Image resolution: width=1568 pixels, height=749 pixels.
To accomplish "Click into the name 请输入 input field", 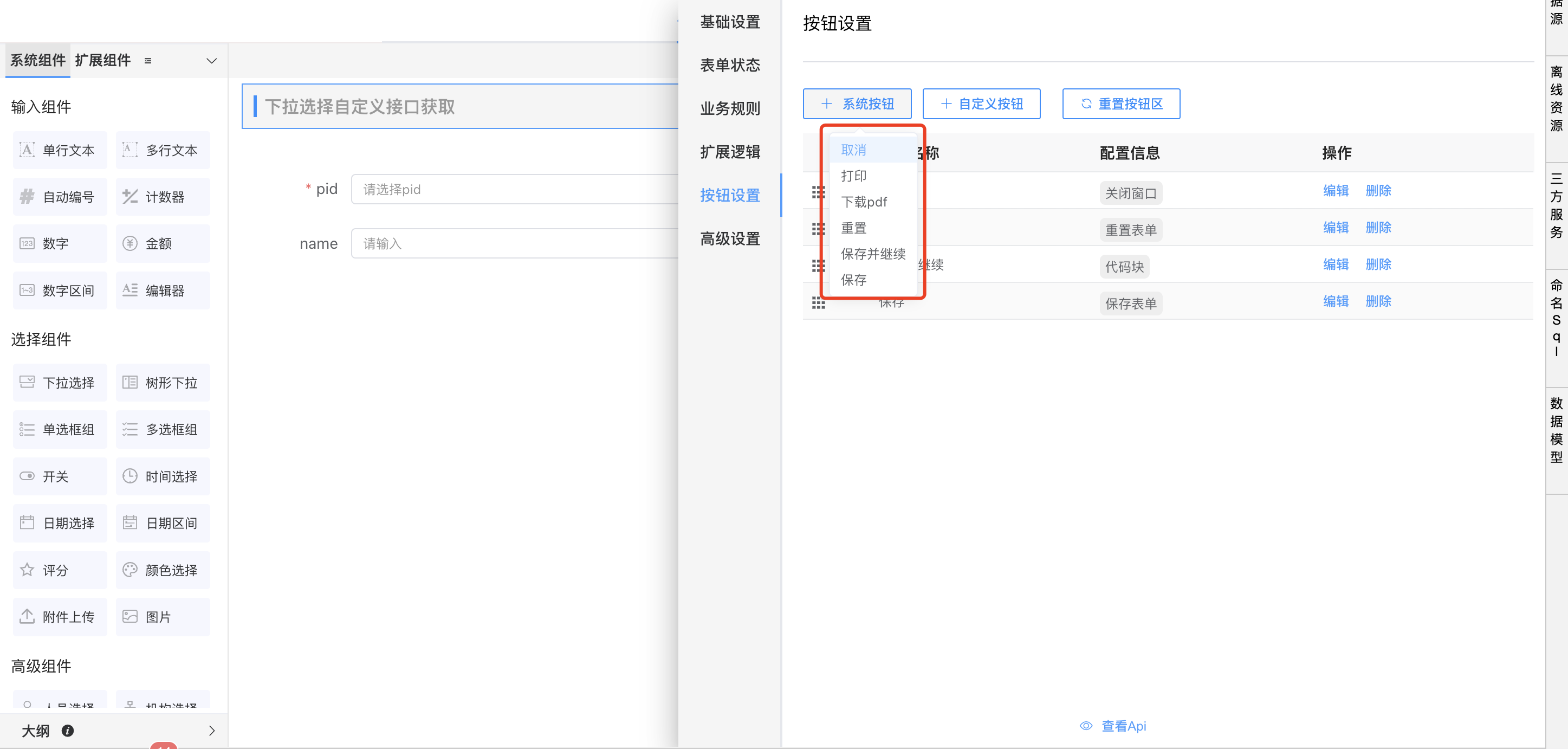I will [x=514, y=243].
